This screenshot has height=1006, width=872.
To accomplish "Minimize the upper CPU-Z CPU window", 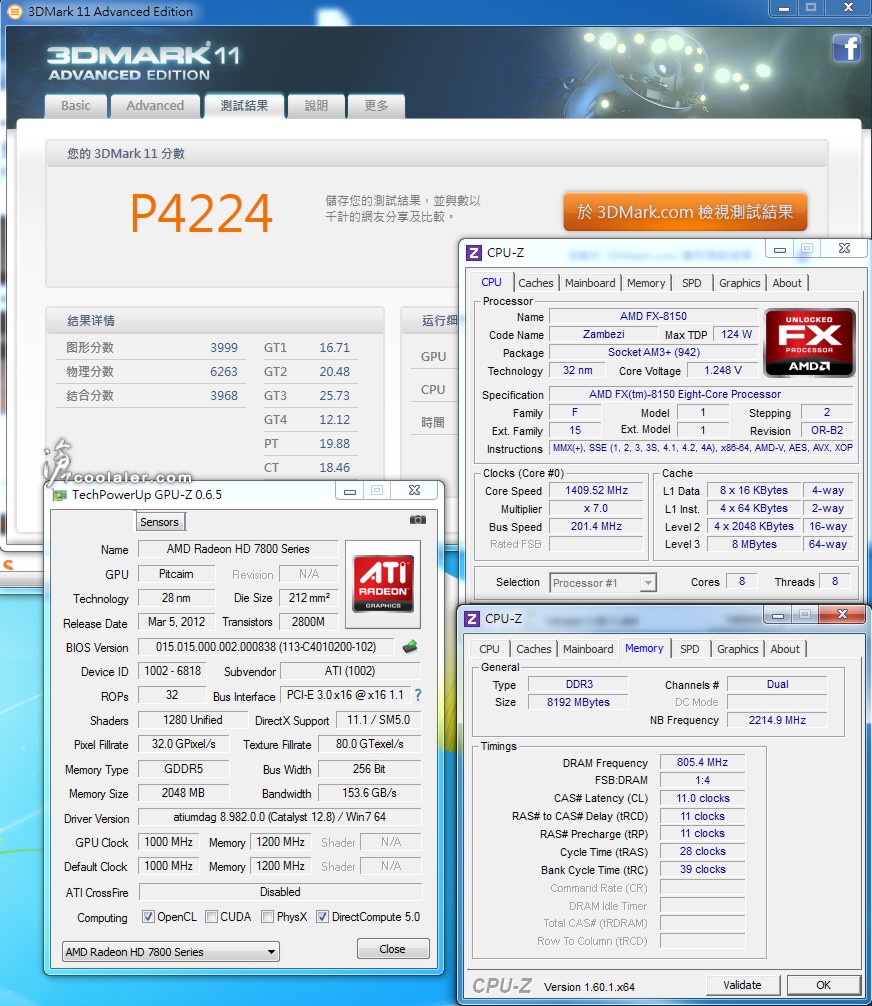I will [780, 249].
